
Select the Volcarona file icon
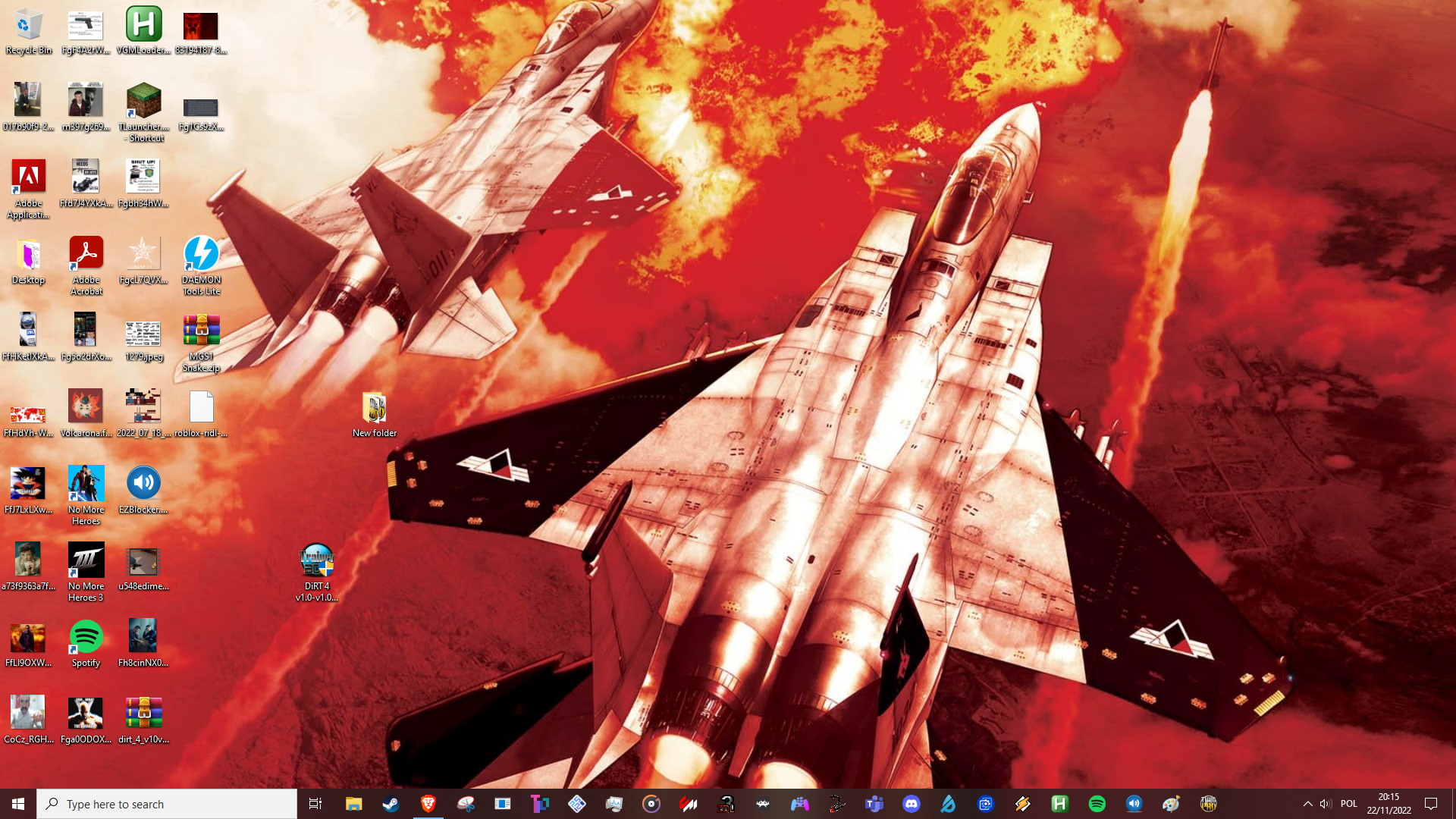pyautogui.click(x=86, y=414)
